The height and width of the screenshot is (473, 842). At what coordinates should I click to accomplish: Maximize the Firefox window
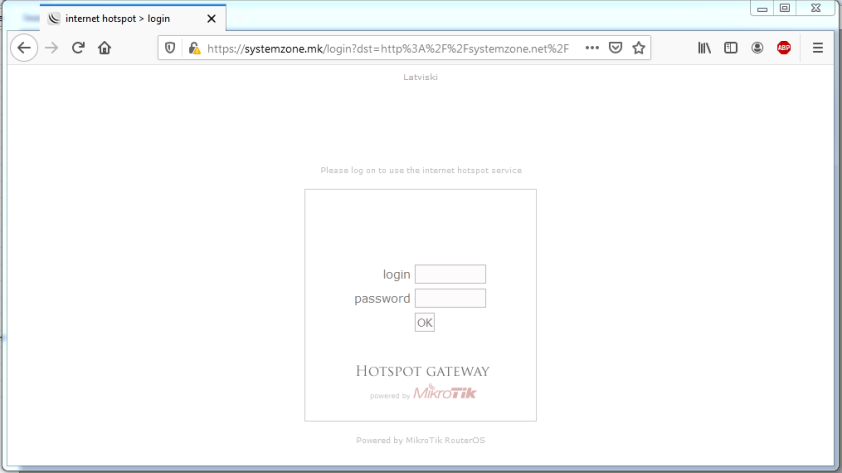coord(785,8)
